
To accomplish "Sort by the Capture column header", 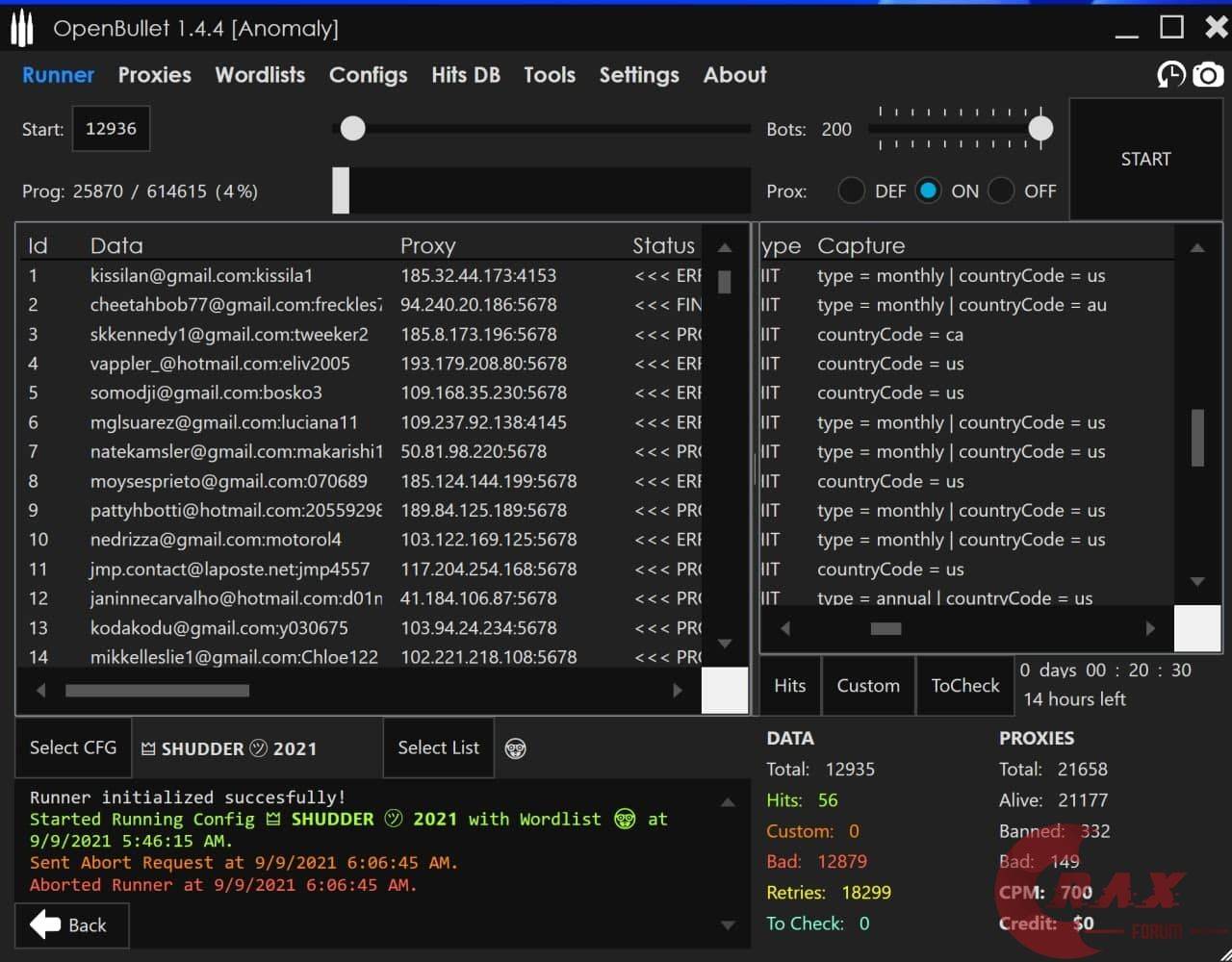I will pyautogui.click(x=861, y=246).
